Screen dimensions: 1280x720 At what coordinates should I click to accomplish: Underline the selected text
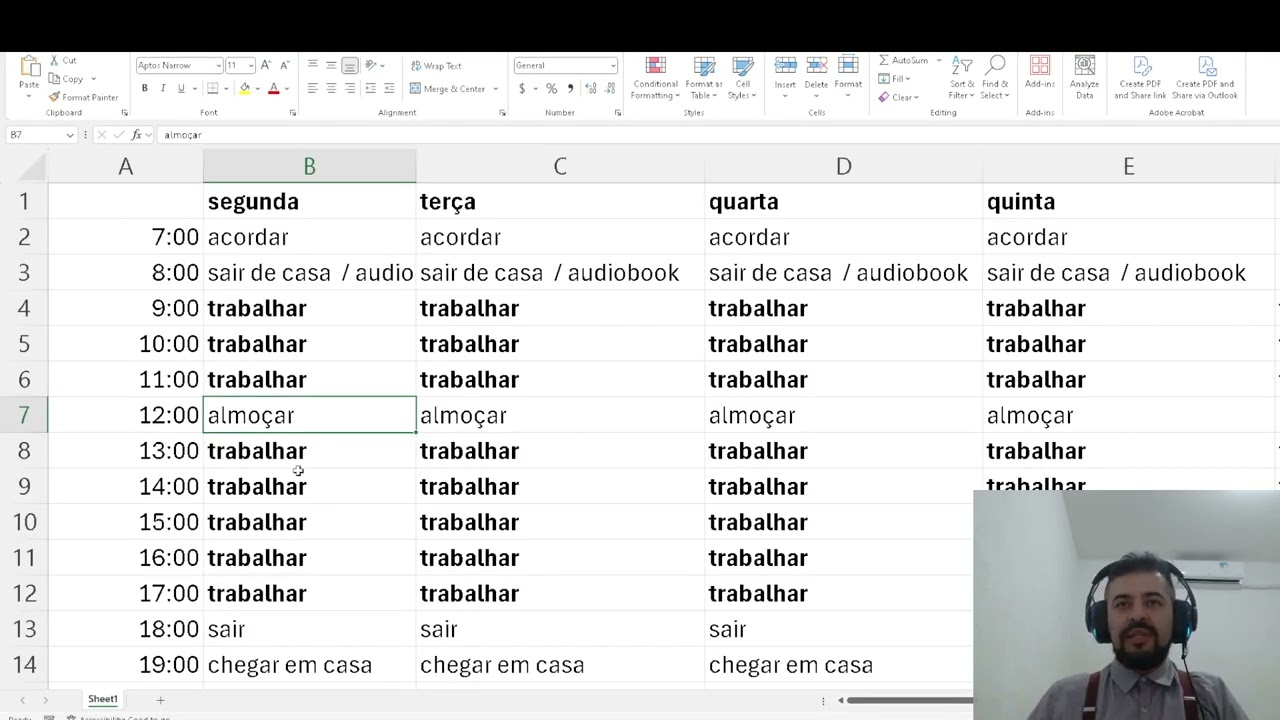180,89
